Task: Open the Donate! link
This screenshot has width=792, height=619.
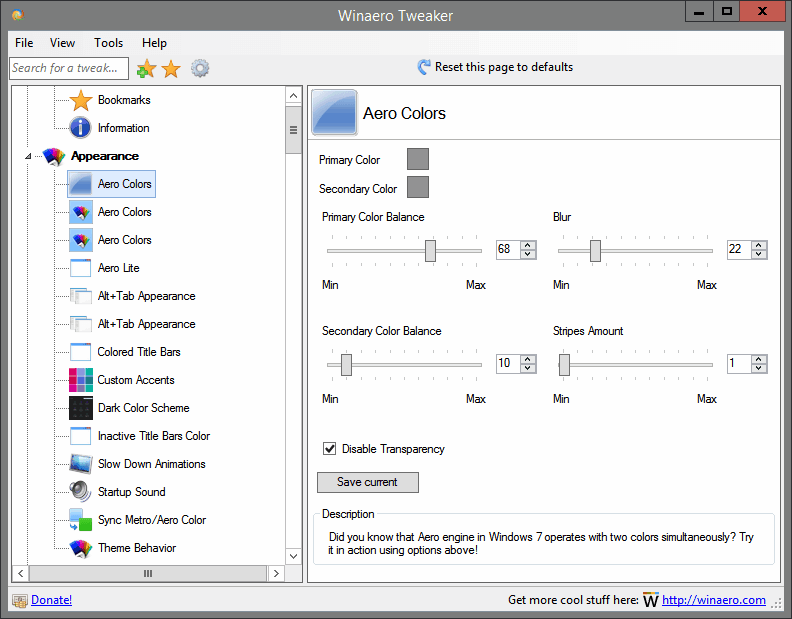Action: (x=52, y=600)
